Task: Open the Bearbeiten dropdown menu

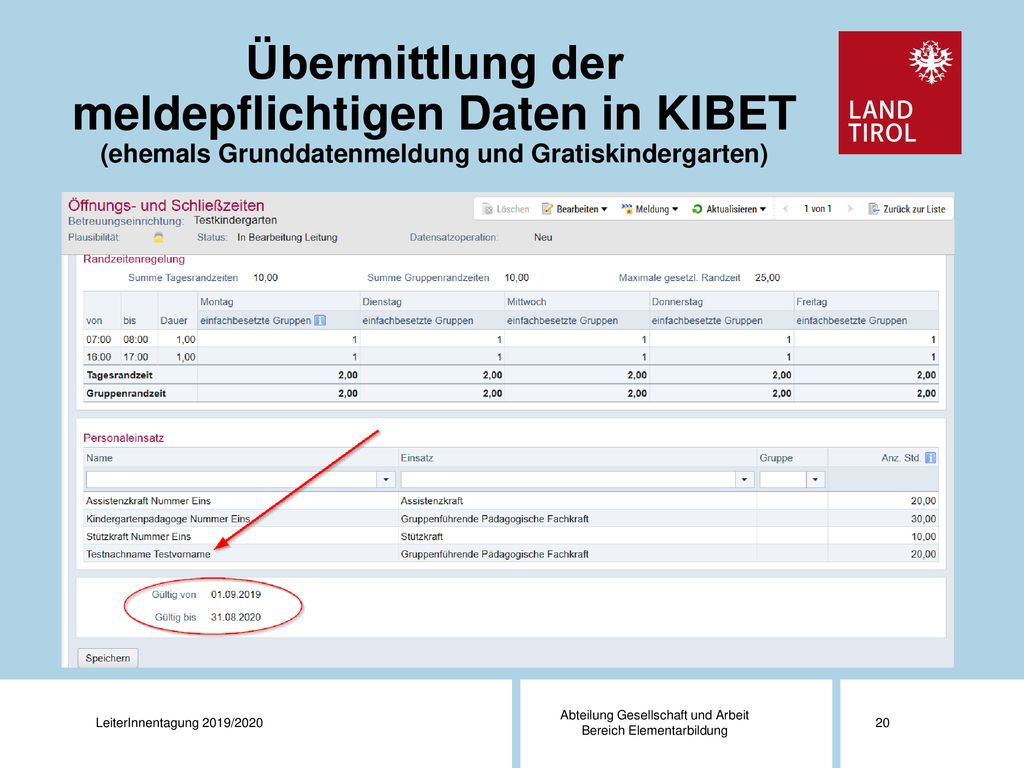Action: click(x=575, y=209)
